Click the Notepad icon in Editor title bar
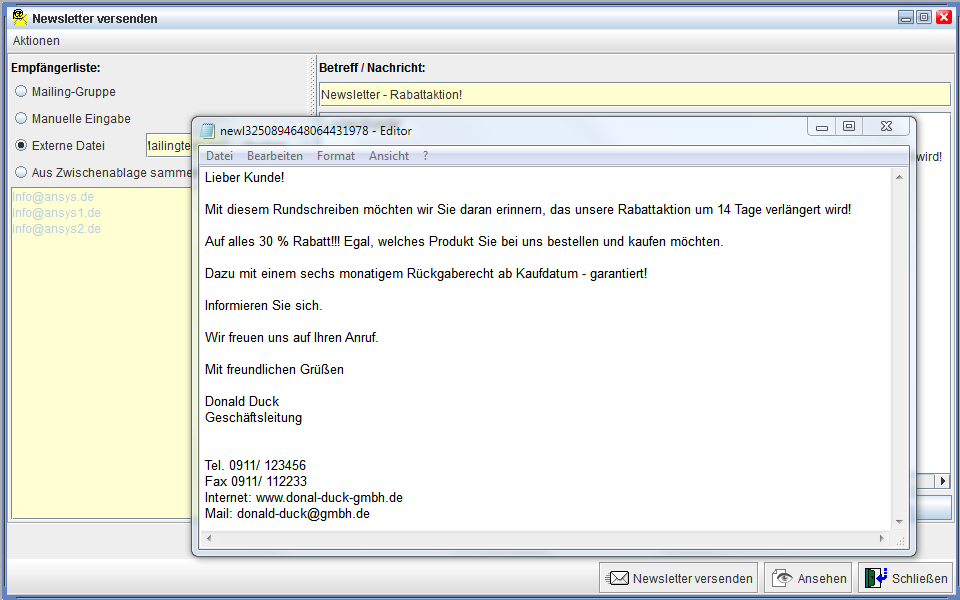The height and width of the screenshot is (600, 960). (x=208, y=130)
